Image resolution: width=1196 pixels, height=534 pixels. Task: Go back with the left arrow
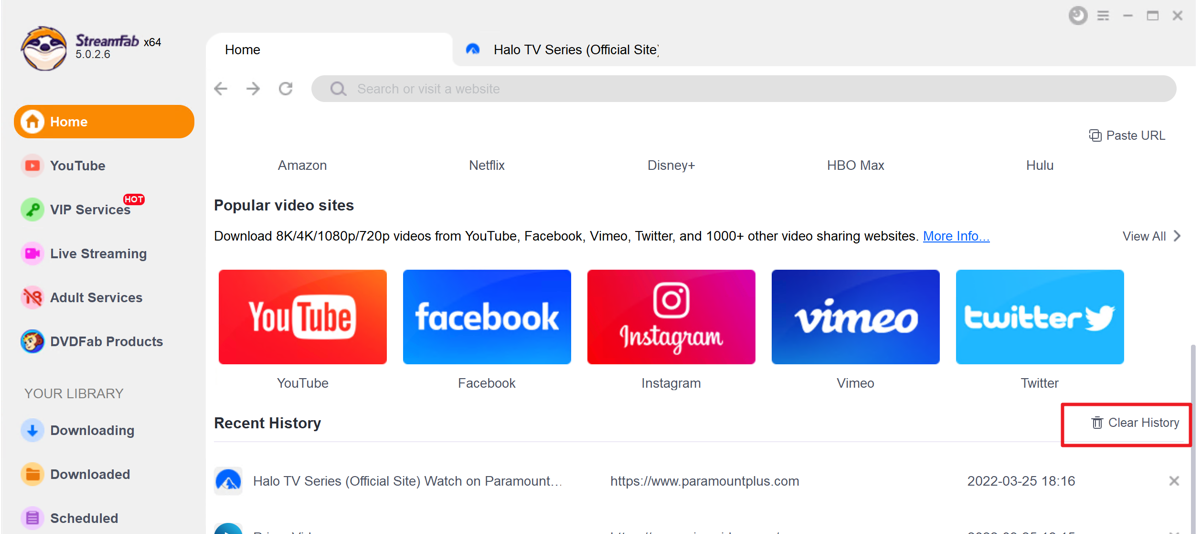click(220, 88)
